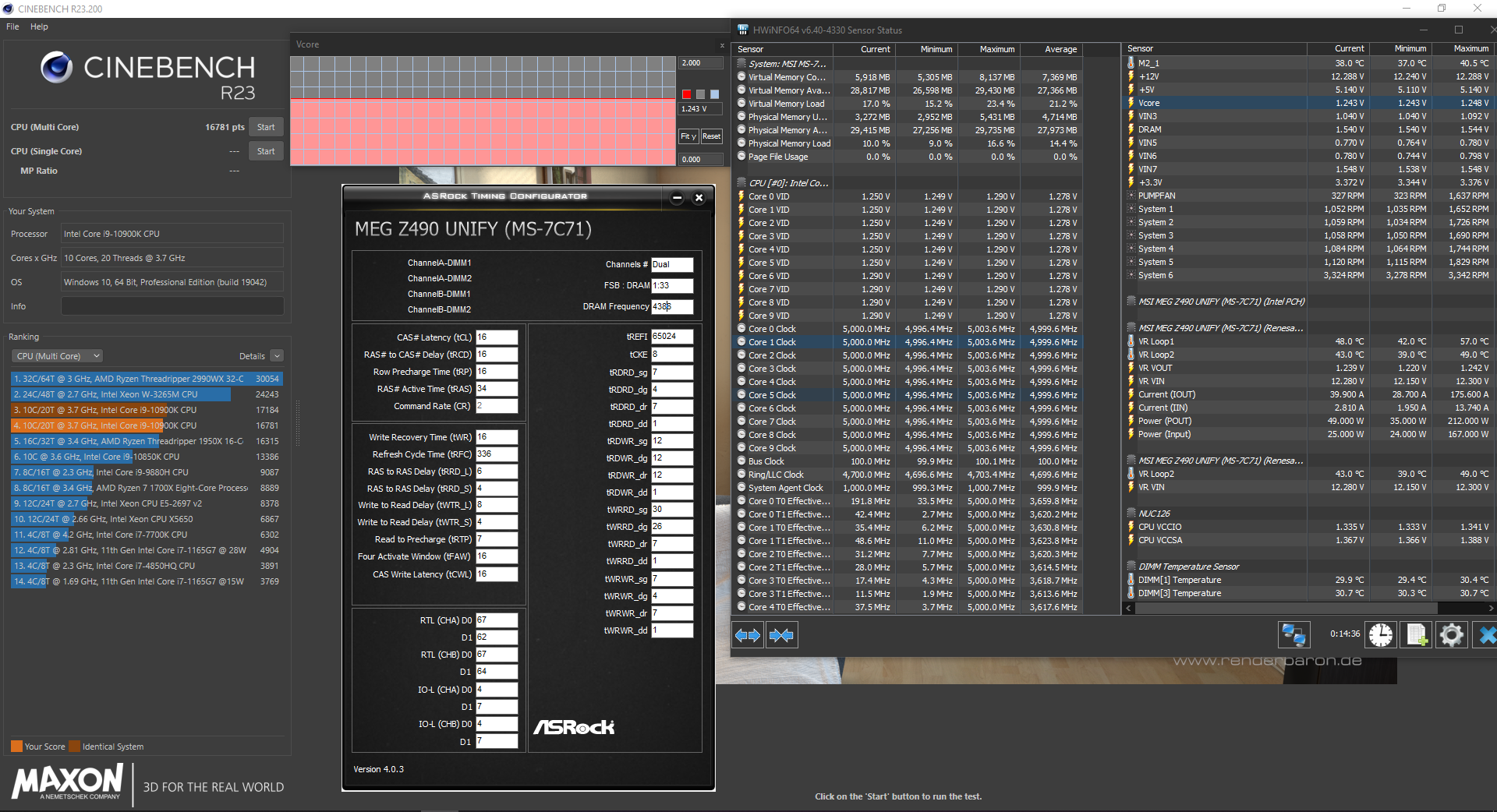Click the Fit y button on Vcore graph

pos(688,136)
